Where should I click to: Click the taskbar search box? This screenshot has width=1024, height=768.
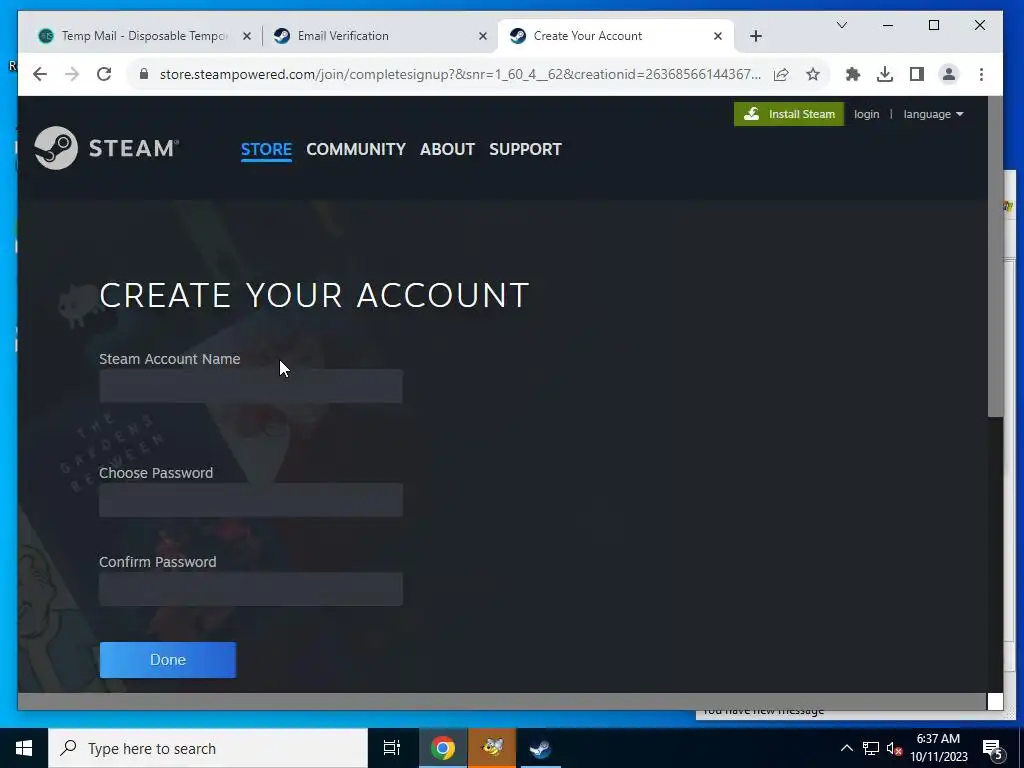point(208,748)
